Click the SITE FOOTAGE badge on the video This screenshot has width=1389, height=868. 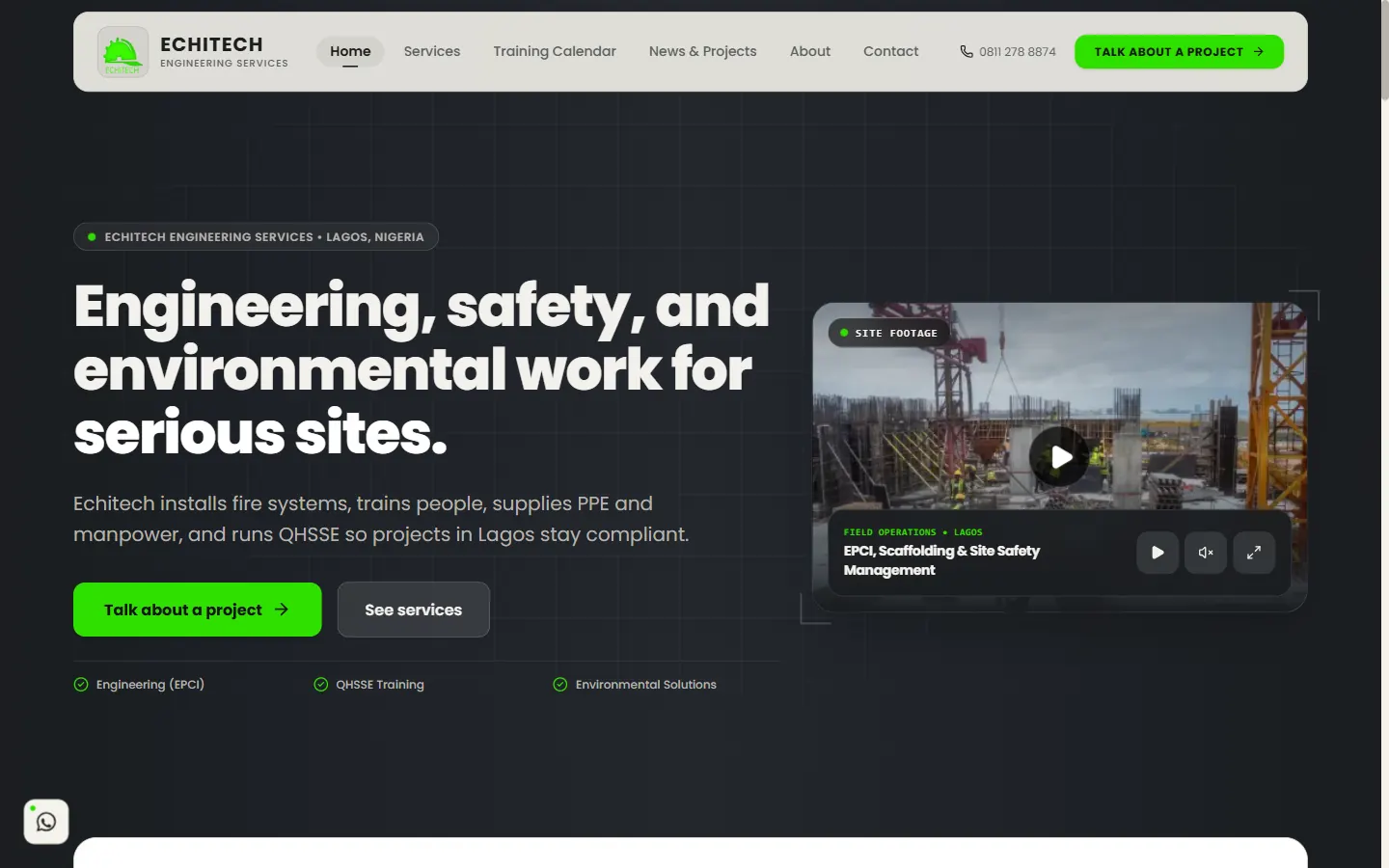[889, 333]
